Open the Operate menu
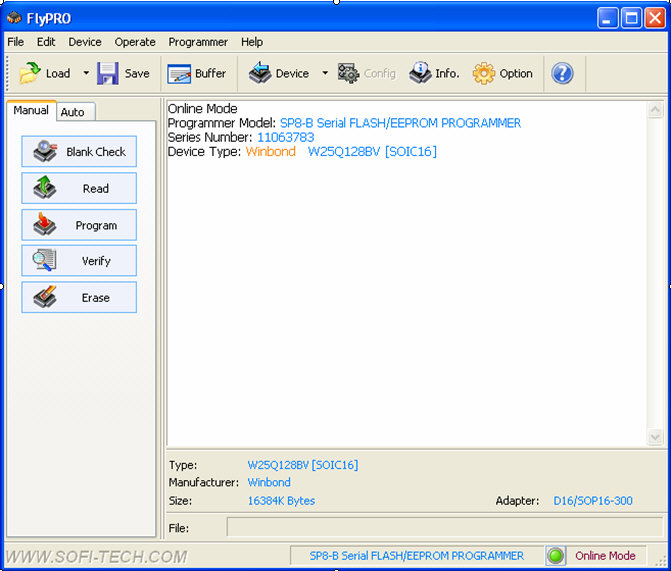The image size is (671, 571). click(x=135, y=42)
